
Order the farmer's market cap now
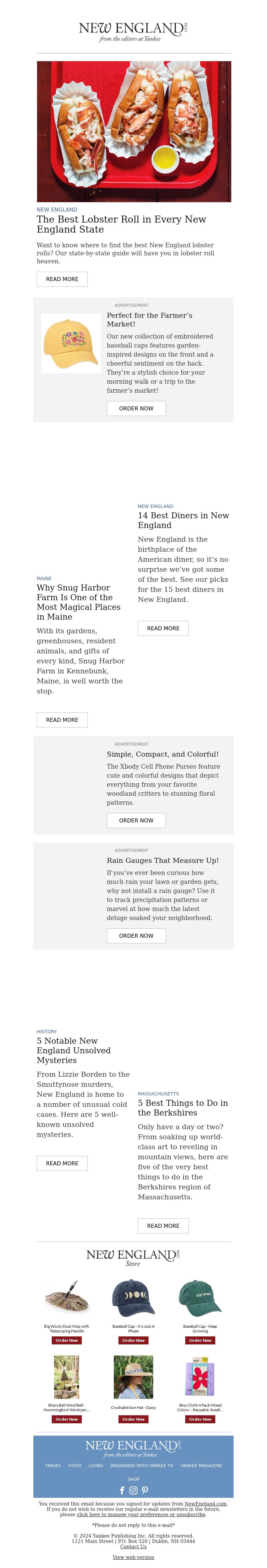tap(136, 408)
